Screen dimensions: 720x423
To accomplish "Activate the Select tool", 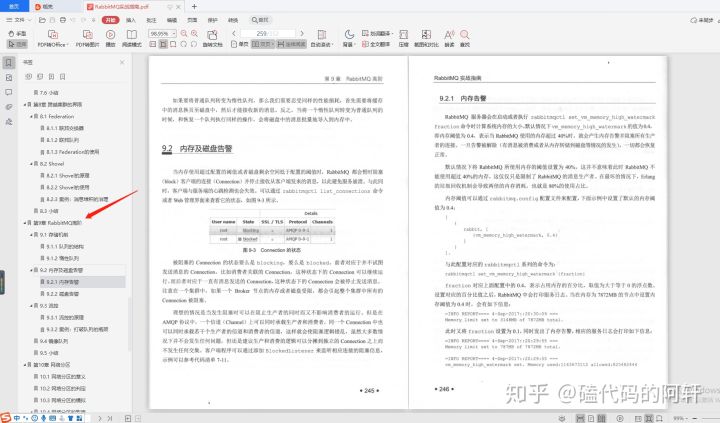I will (17, 44).
